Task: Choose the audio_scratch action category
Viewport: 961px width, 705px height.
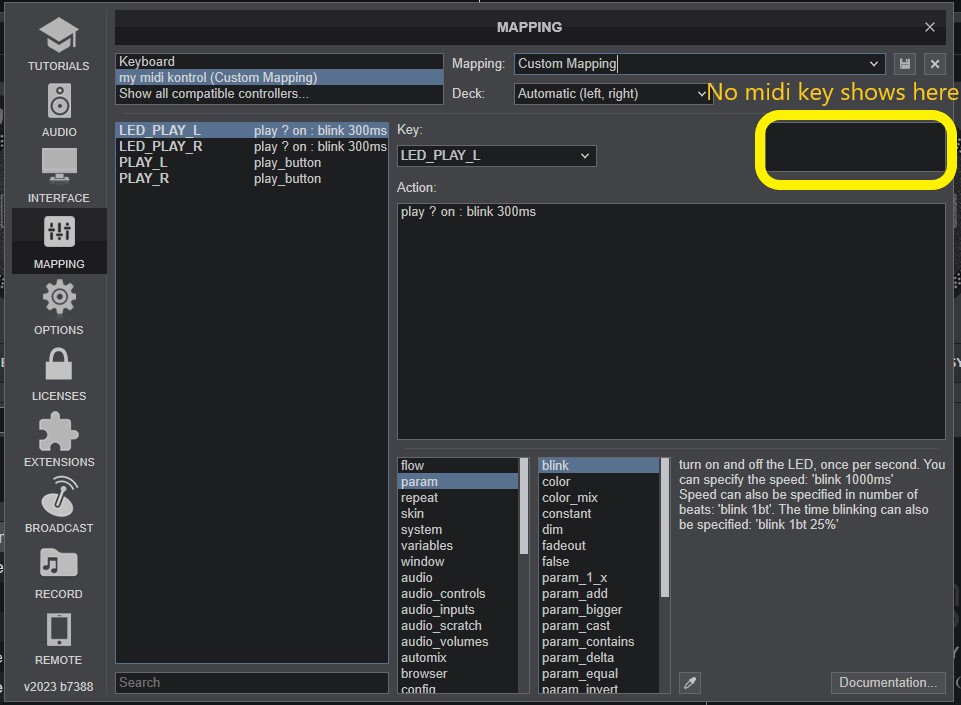Action: (x=441, y=626)
